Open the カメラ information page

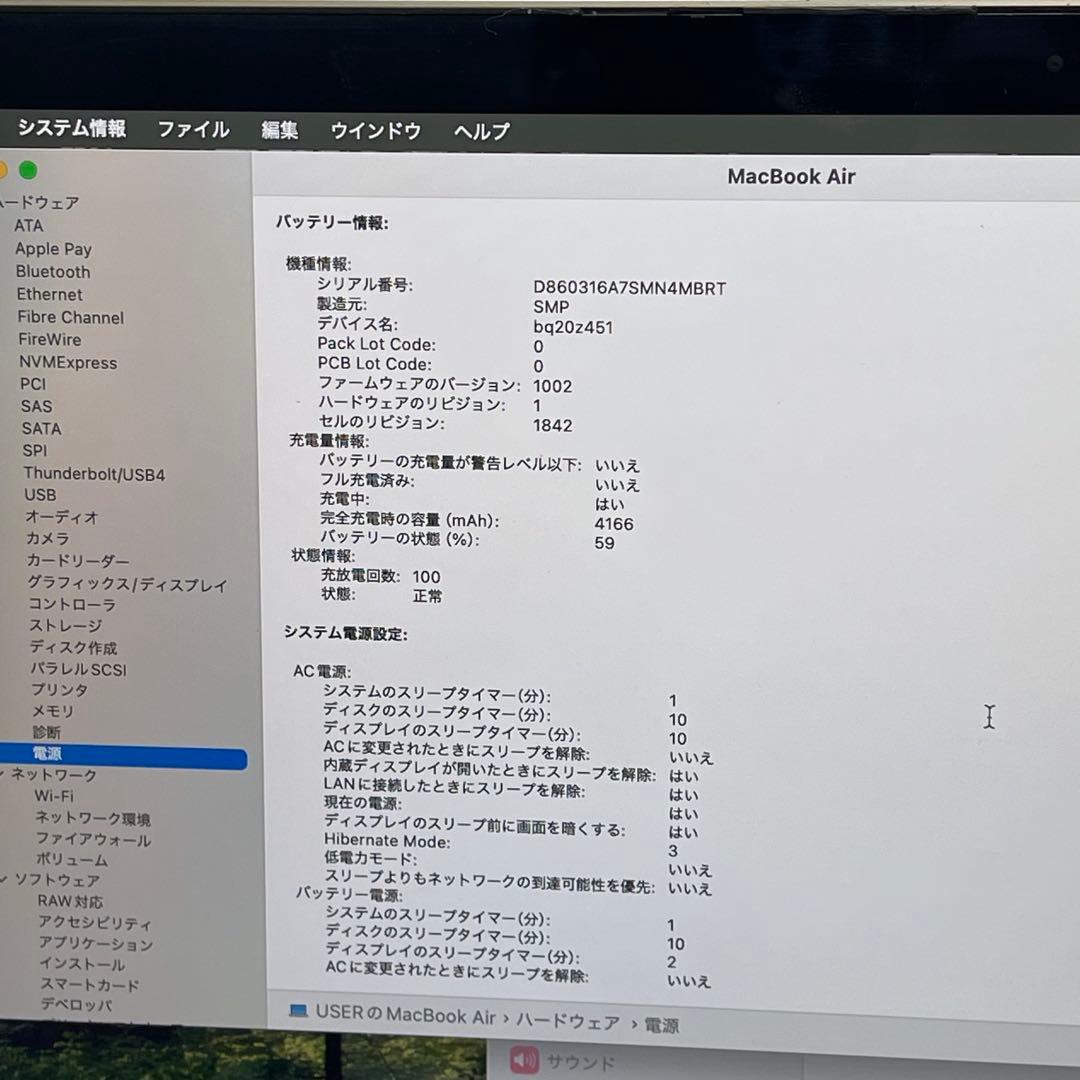click(x=47, y=538)
